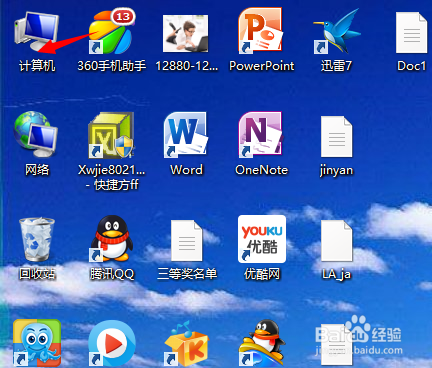Click the 计算机 label text
This screenshot has width=432, height=368.
(37, 66)
